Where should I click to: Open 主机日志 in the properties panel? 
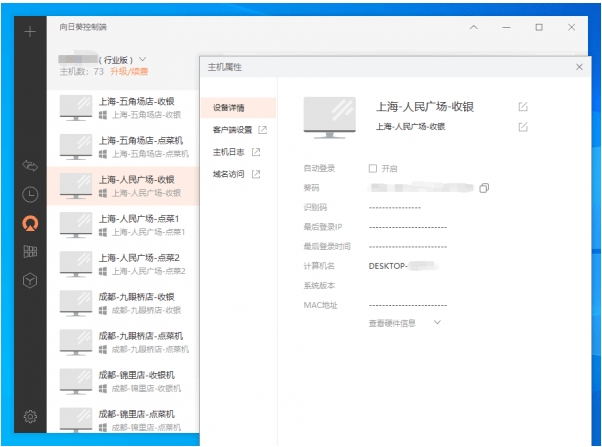coord(236,152)
